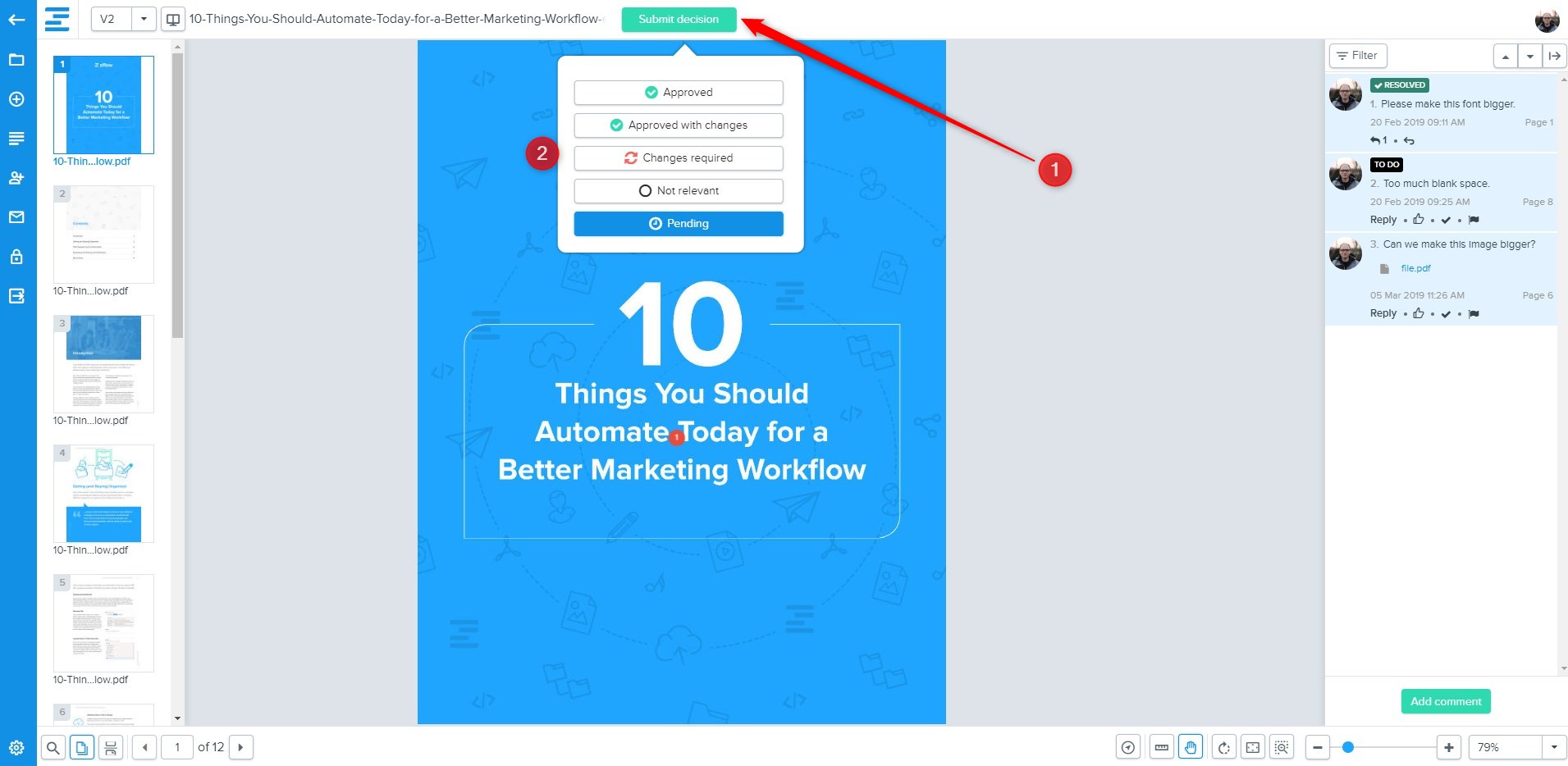Activate the ruler measurement tool
The width and height of the screenshot is (1568, 766).
1161,747
